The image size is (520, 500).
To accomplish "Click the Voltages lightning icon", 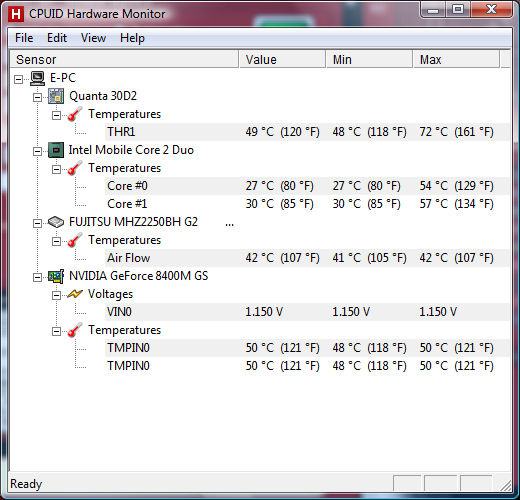I will pos(75,294).
